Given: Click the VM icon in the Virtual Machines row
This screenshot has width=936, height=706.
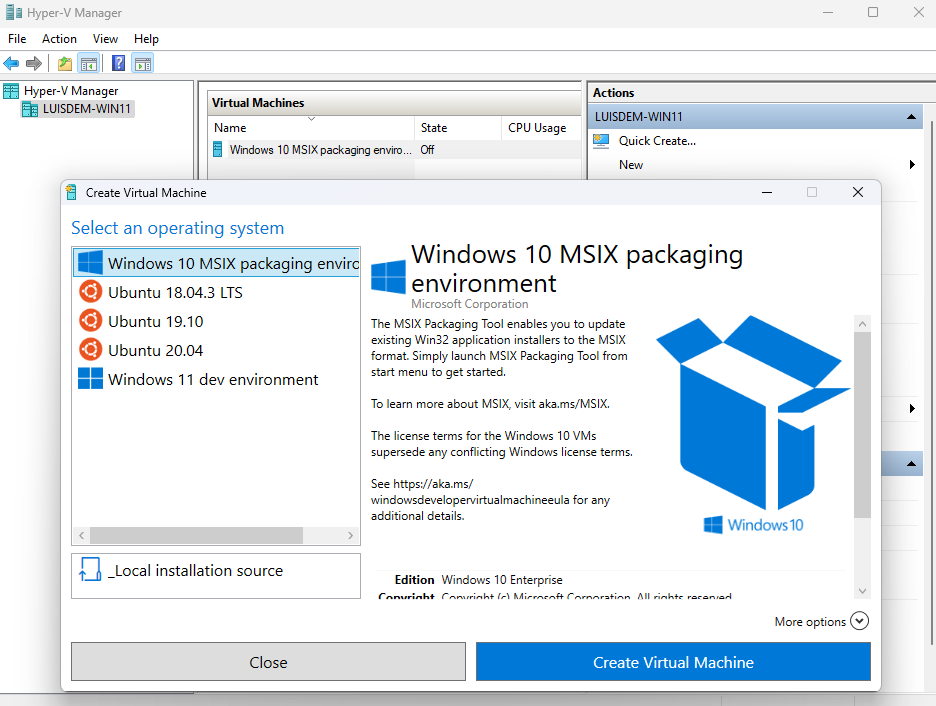Looking at the screenshot, I should (x=218, y=149).
